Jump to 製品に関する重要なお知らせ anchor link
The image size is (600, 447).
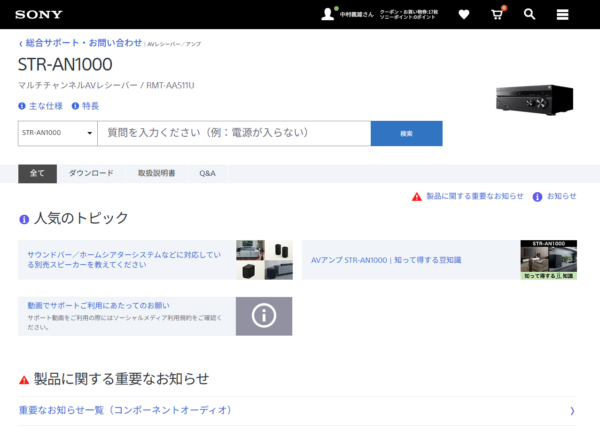pos(474,196)
